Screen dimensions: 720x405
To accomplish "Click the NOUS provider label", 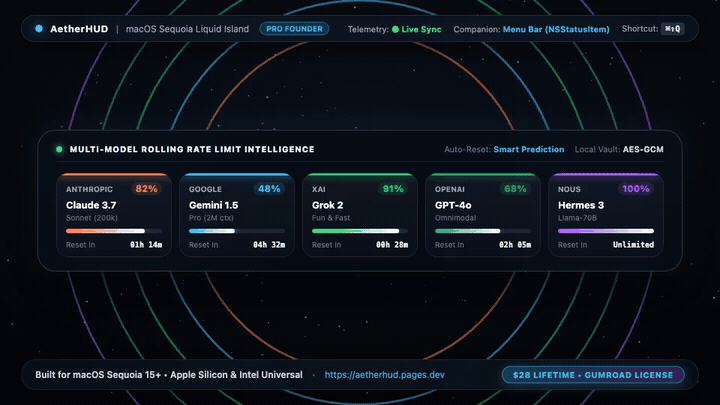I will (569, 189).
